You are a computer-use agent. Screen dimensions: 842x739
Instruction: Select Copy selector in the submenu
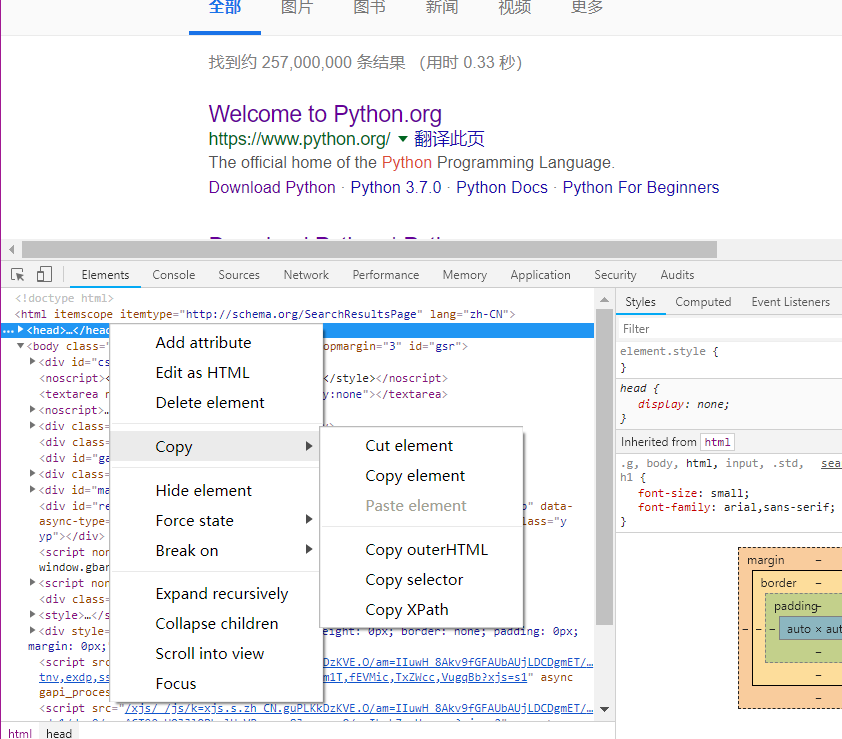(414, 579)
